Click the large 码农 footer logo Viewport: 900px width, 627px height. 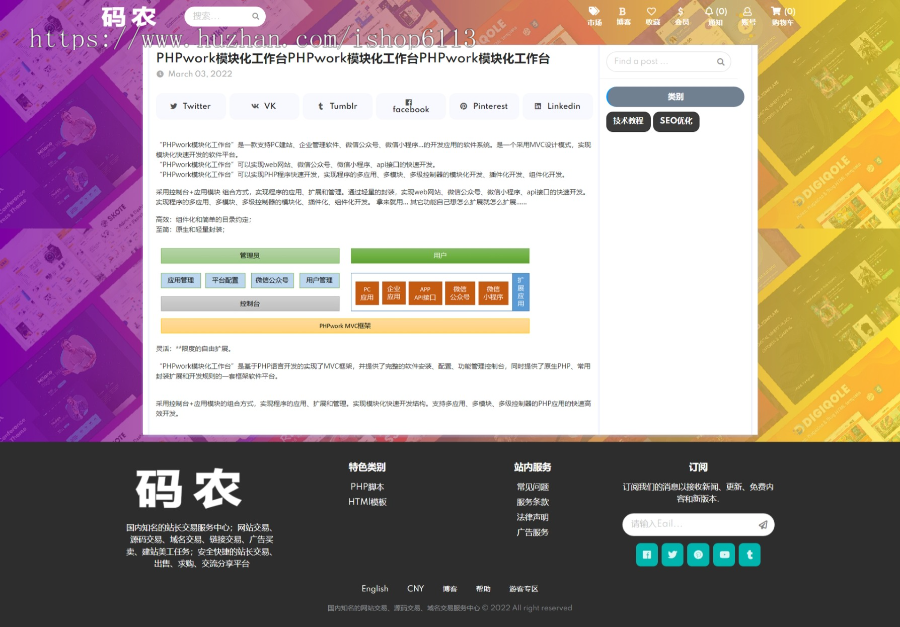click(189, 489)
